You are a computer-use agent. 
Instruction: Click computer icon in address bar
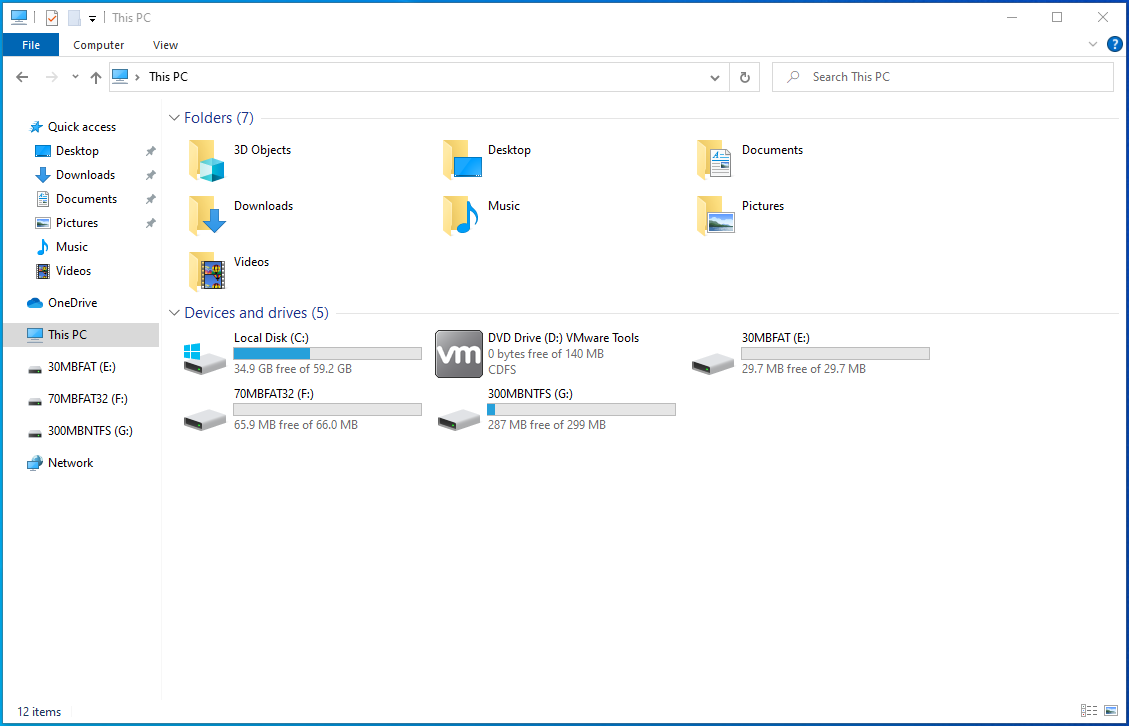[120, 76]
